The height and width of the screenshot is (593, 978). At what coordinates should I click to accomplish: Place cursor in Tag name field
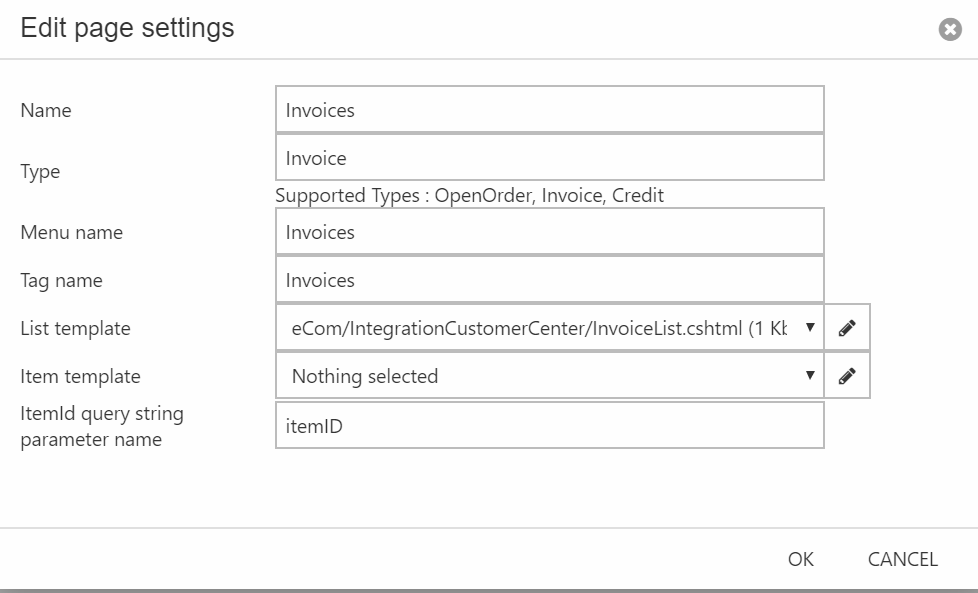tap(549, 280)
